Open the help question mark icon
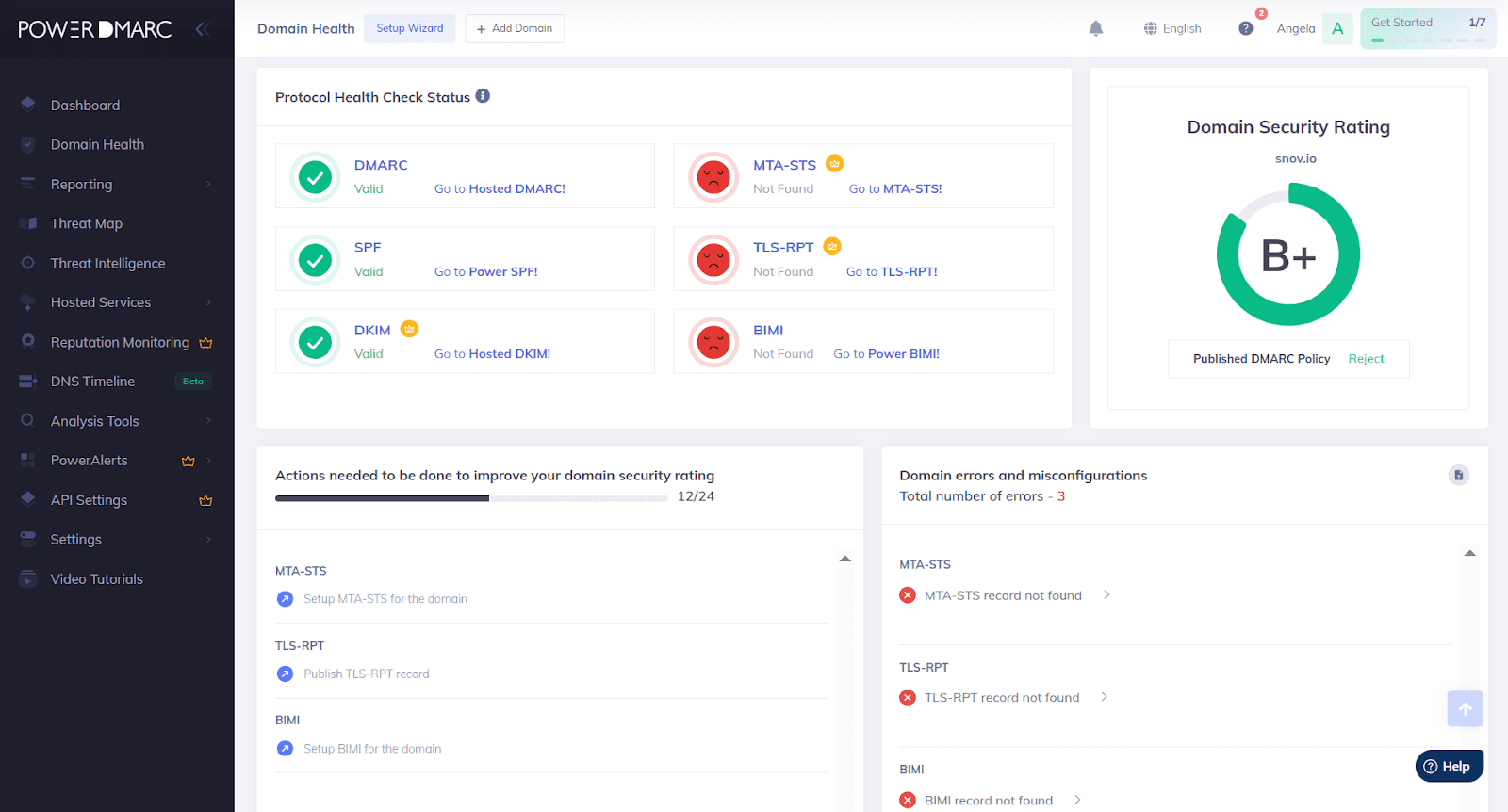Image resolution: width=1508 pixels, height=812 pixels. (x=1246, y=28)
